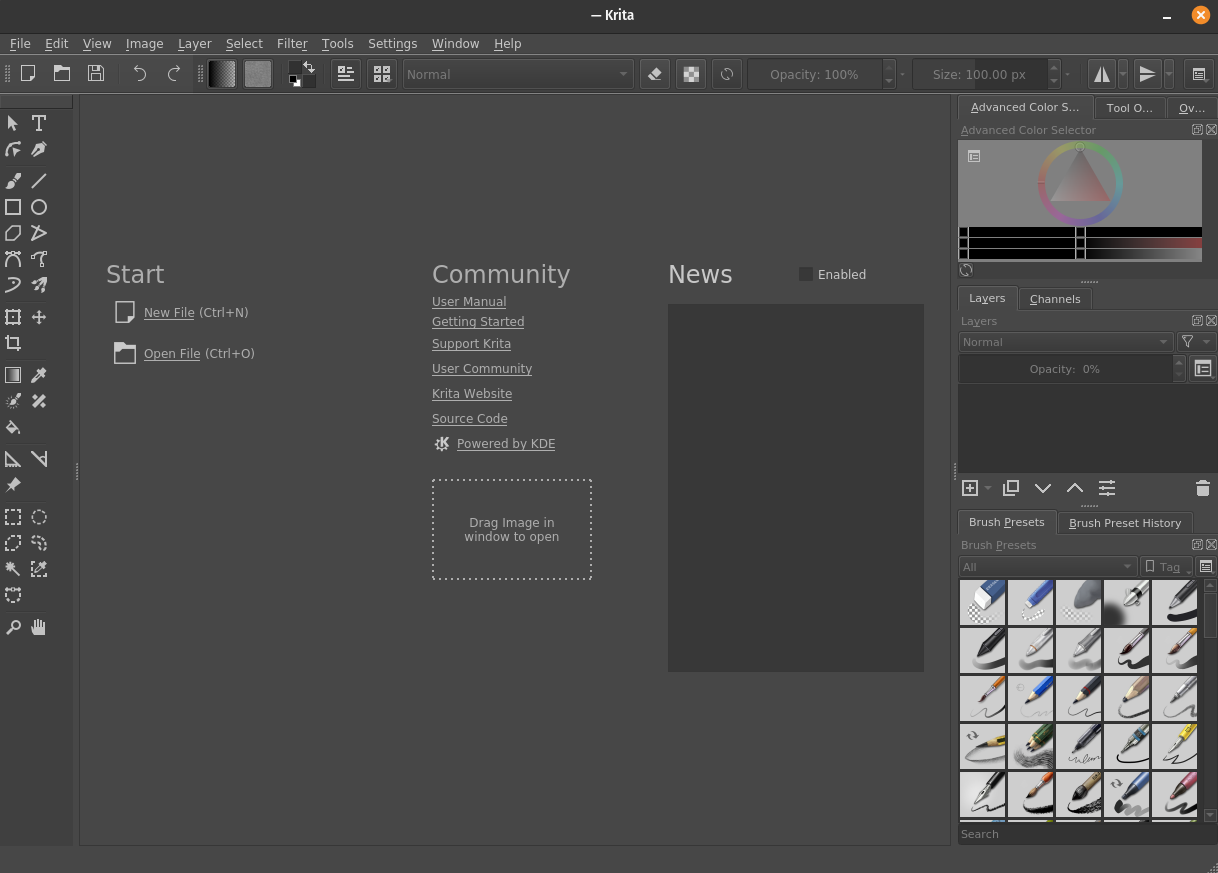Select the Assistant tool
Viewport: 1218px width, 873px height.
(13, 459)
